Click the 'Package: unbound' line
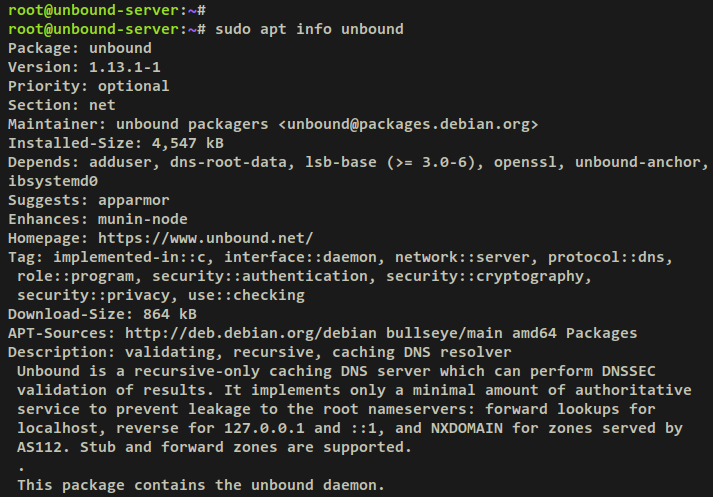 click(80, 48)
